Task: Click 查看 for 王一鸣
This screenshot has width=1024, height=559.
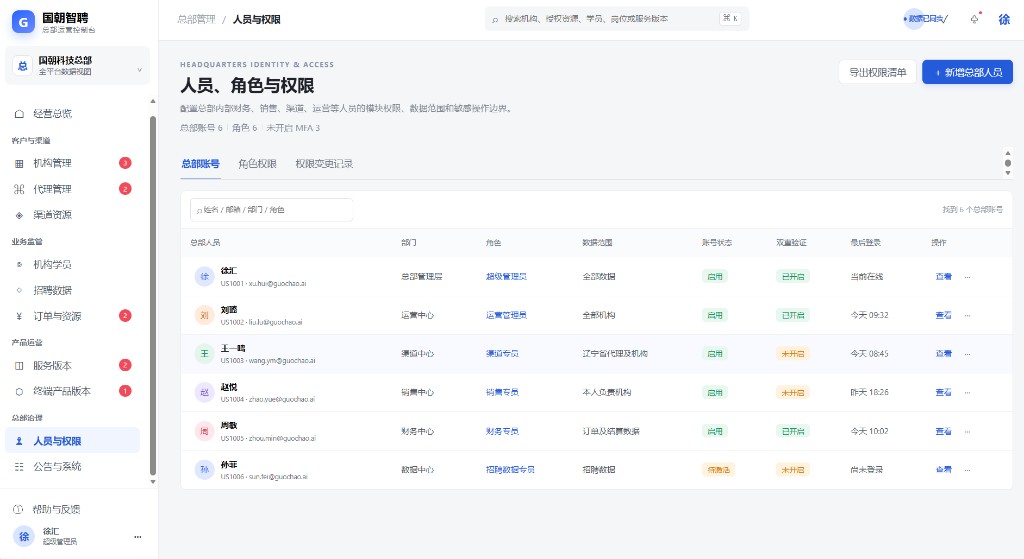Action: click(x=944, y=354)
